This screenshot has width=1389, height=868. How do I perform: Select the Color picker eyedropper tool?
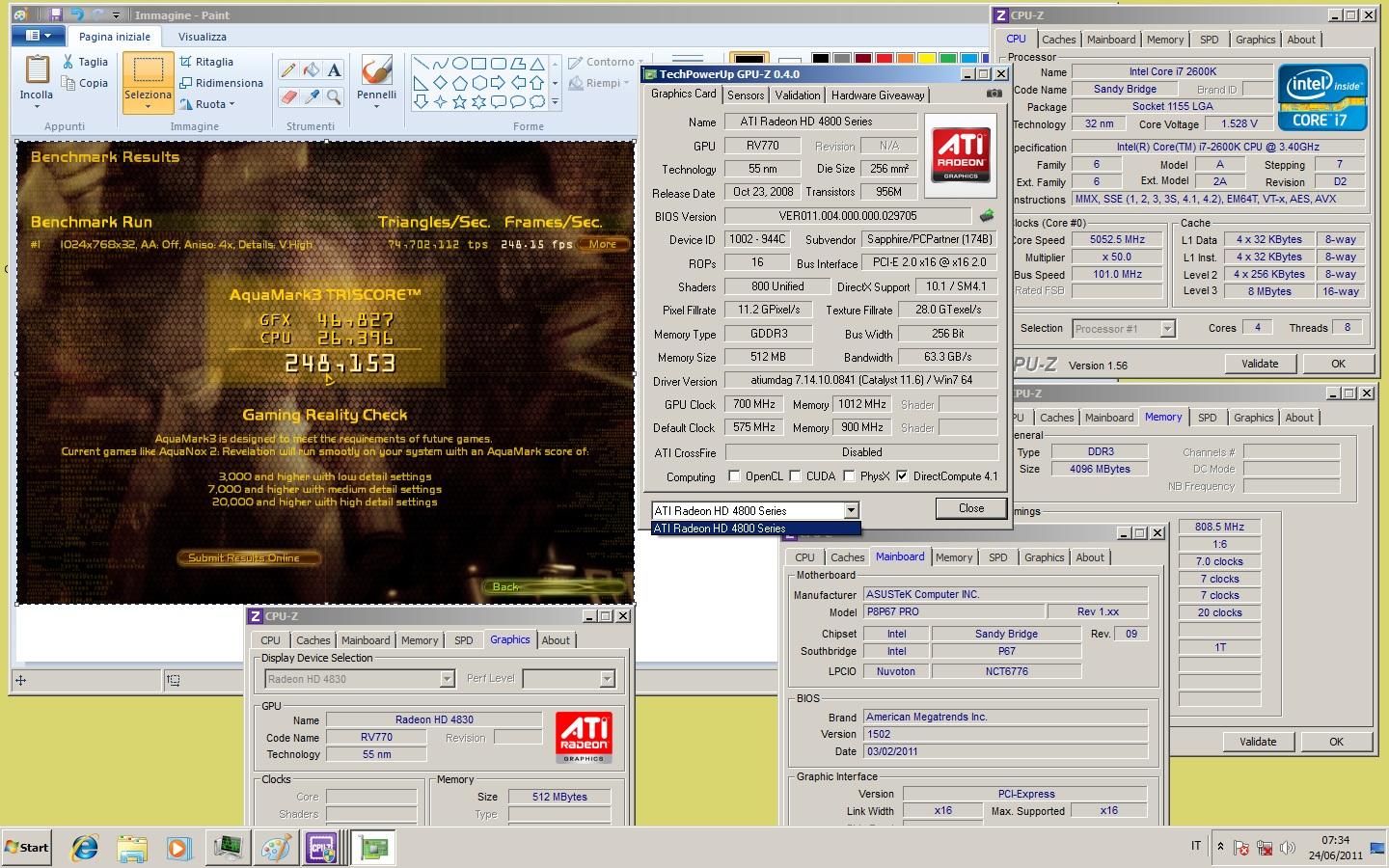[x=311, y=96]
